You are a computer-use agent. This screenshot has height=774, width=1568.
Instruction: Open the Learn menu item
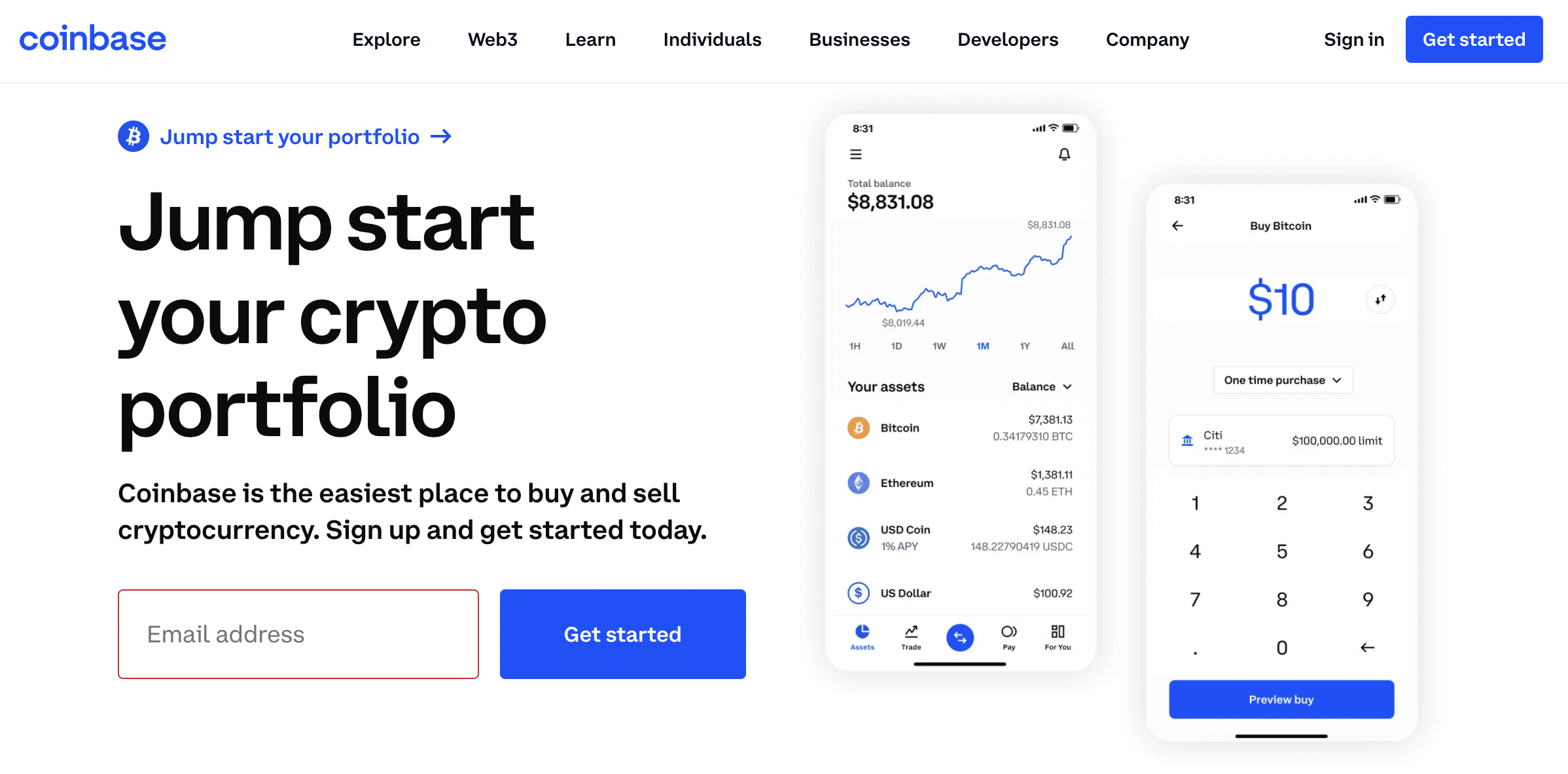pyautogui.click(x=590, y=39)
